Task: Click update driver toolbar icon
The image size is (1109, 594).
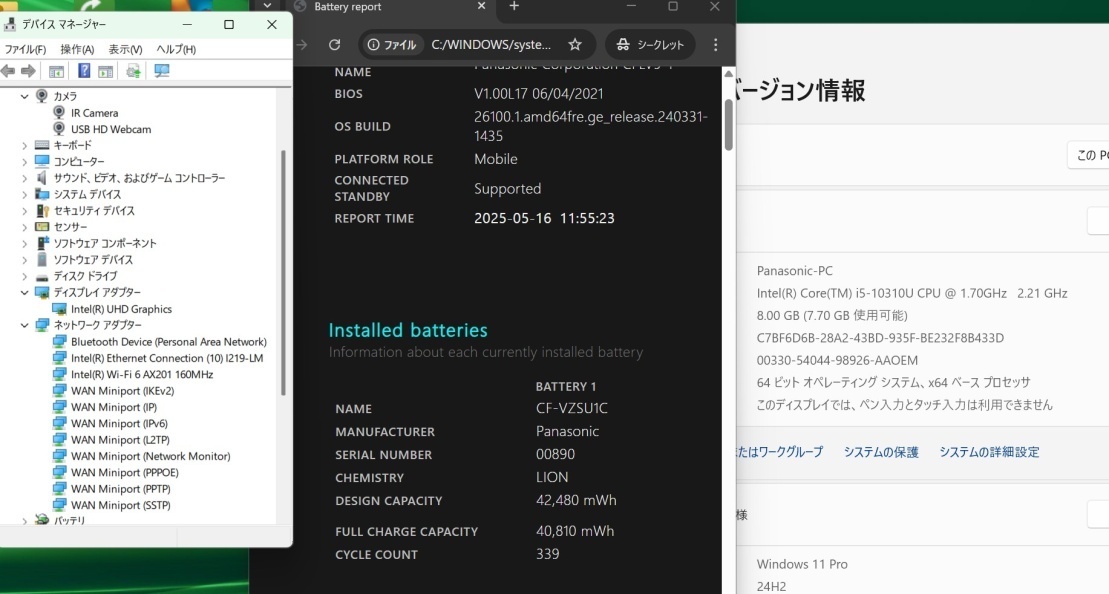Action: (133, 71)
